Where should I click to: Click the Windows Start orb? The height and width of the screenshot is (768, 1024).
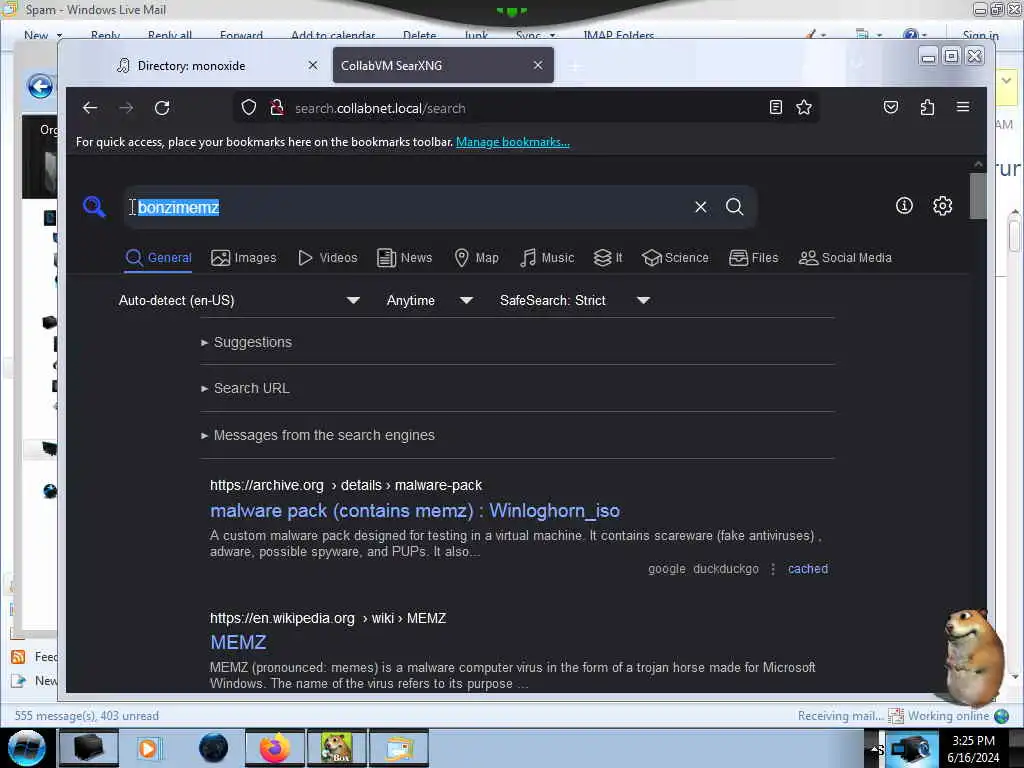point(27,748)
